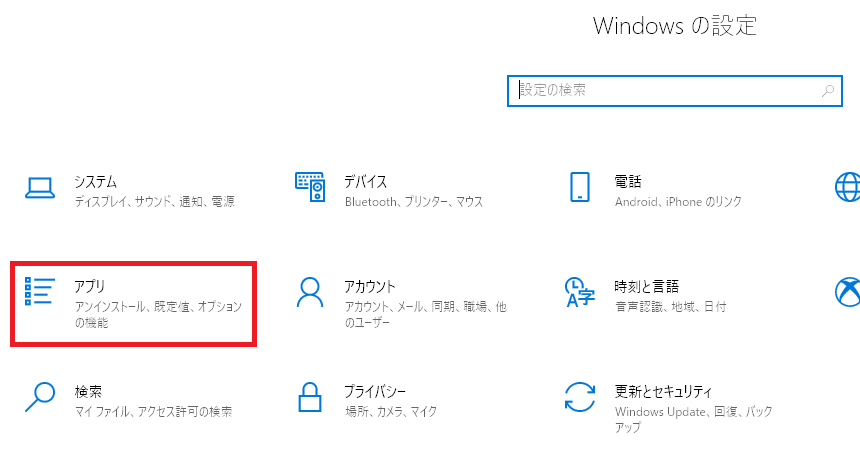The height and width of the screenshot is (454, 860).
Task: Click the globe network icon
Action: (847, 187)
